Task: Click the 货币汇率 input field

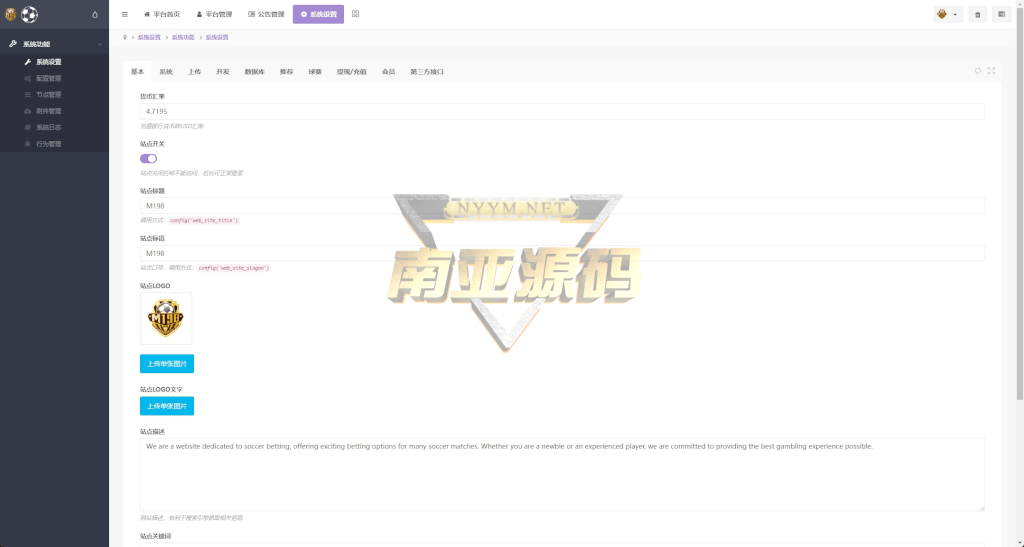Action: (561, 112)
